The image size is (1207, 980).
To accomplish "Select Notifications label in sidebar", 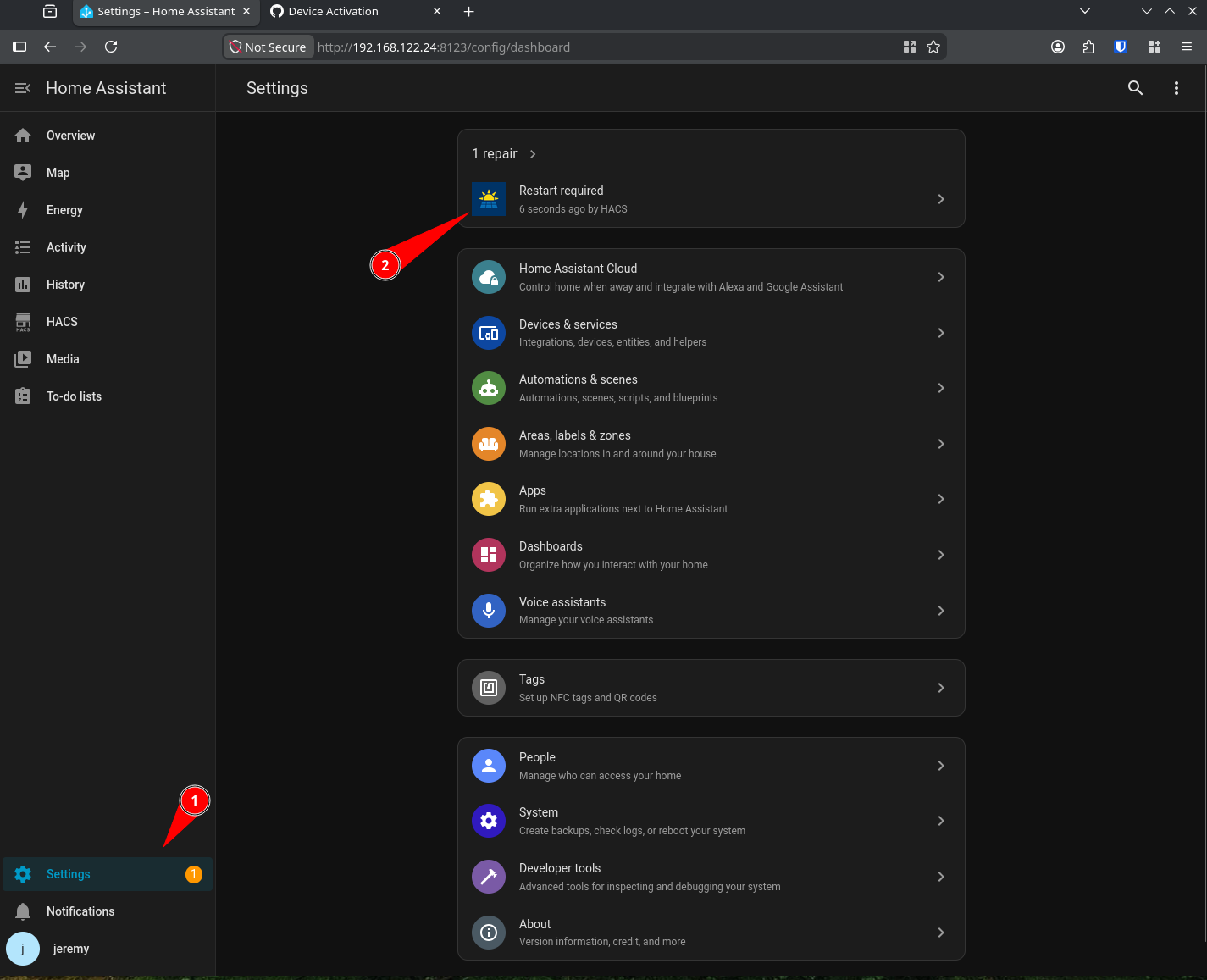I will pyautogui.click(x=80, y=911).
